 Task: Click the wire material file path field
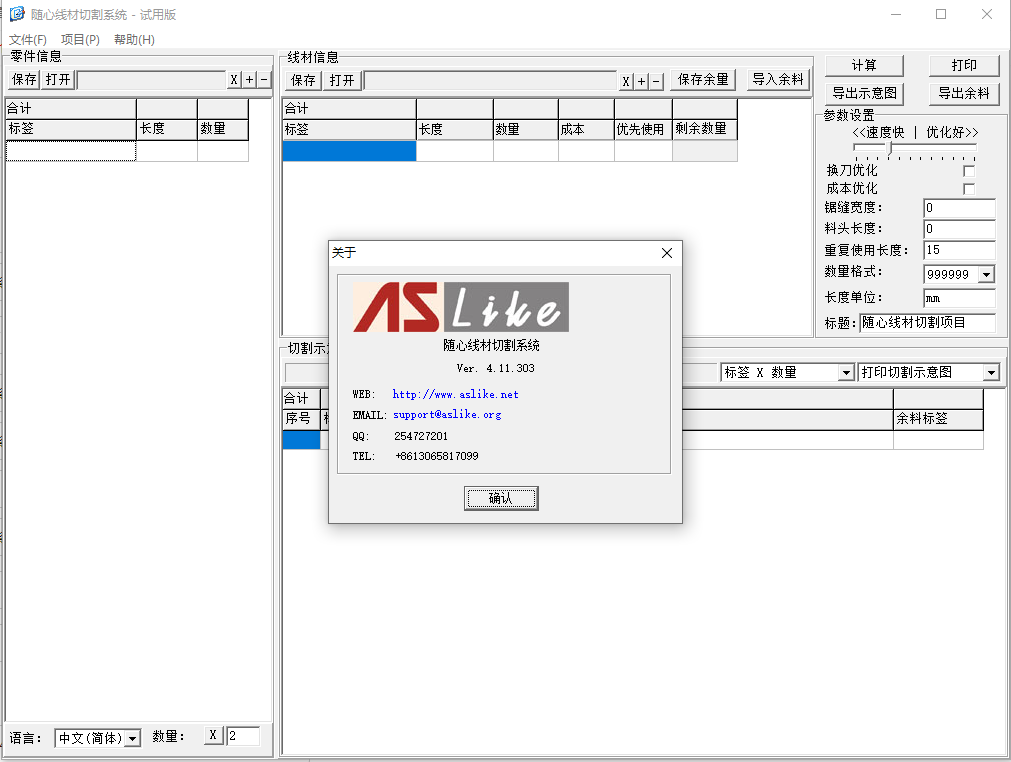pos(491,81)
